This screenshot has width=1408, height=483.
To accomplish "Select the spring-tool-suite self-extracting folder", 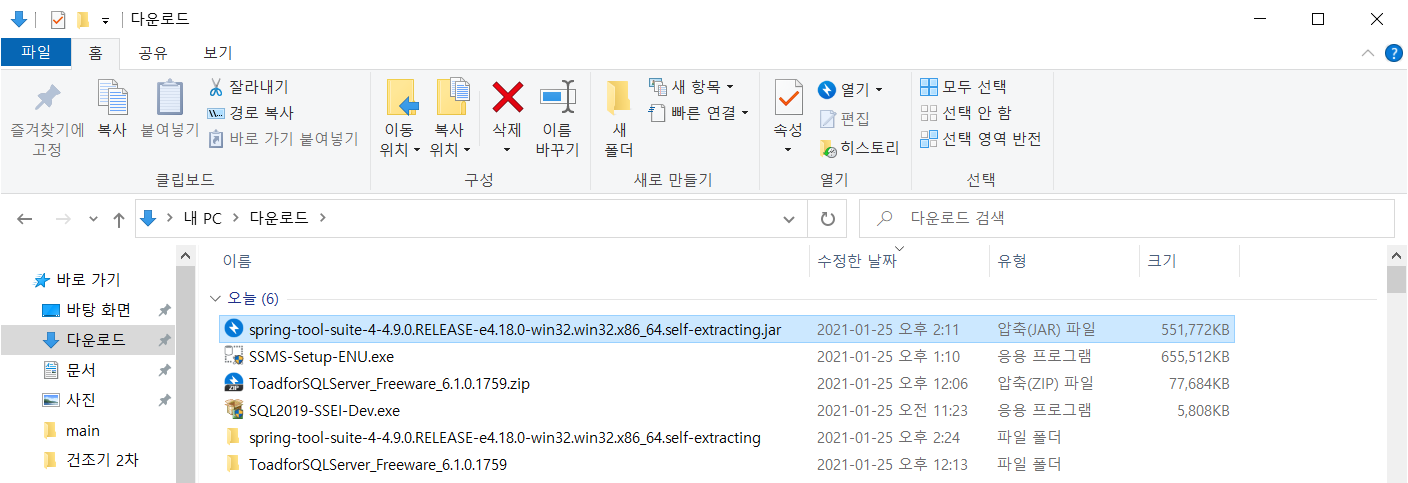I will tap(729, 437).
